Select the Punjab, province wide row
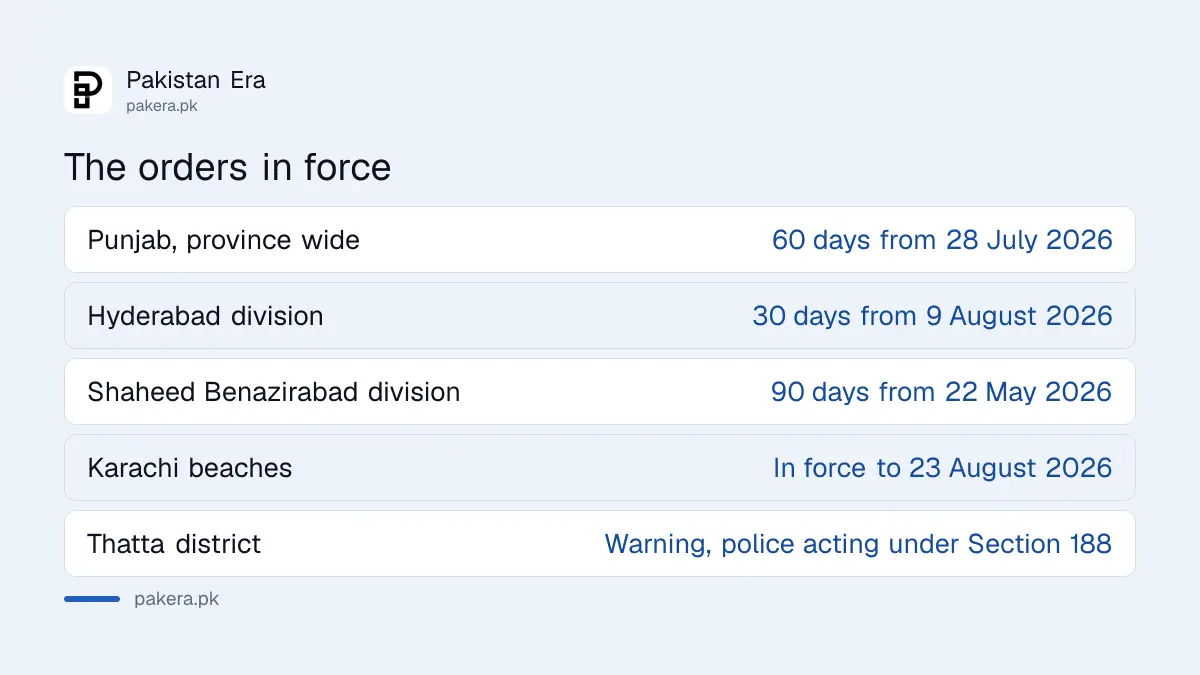The width and height of the screenshot is (1200, 675). tap(600, 240)
